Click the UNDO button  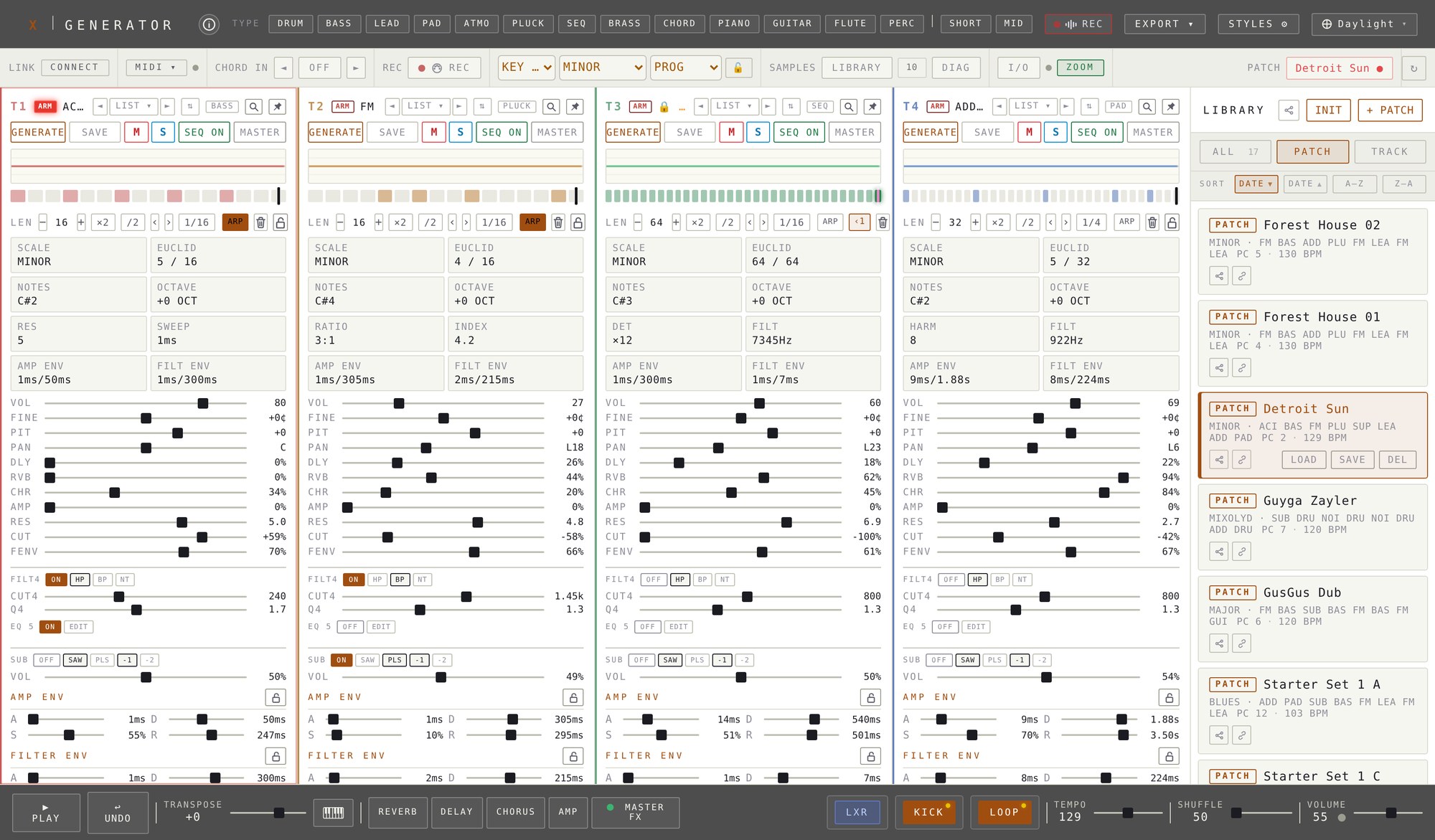(x=118, y=813)
